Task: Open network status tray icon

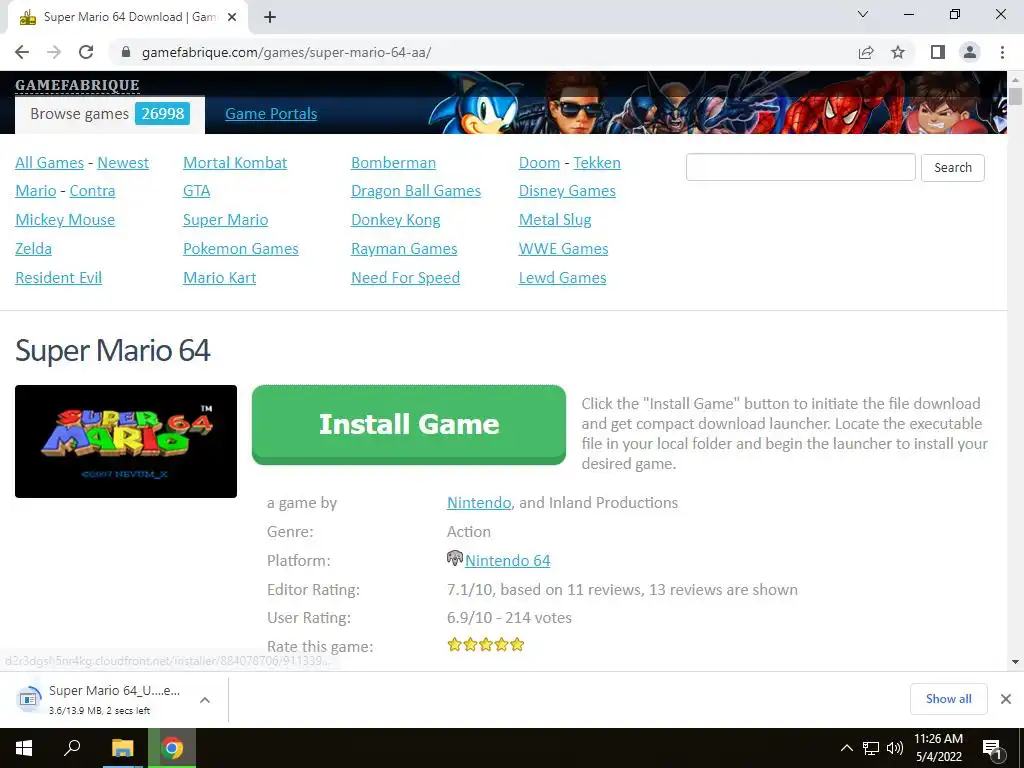Action: pos(871,748)
